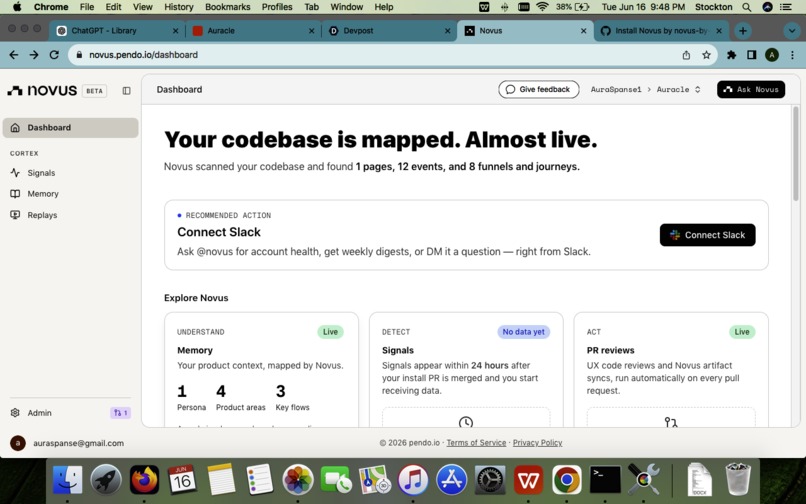This screenshot has height=504, width=806.
Task: Open WPS Office from the dock
Action: 528,480
